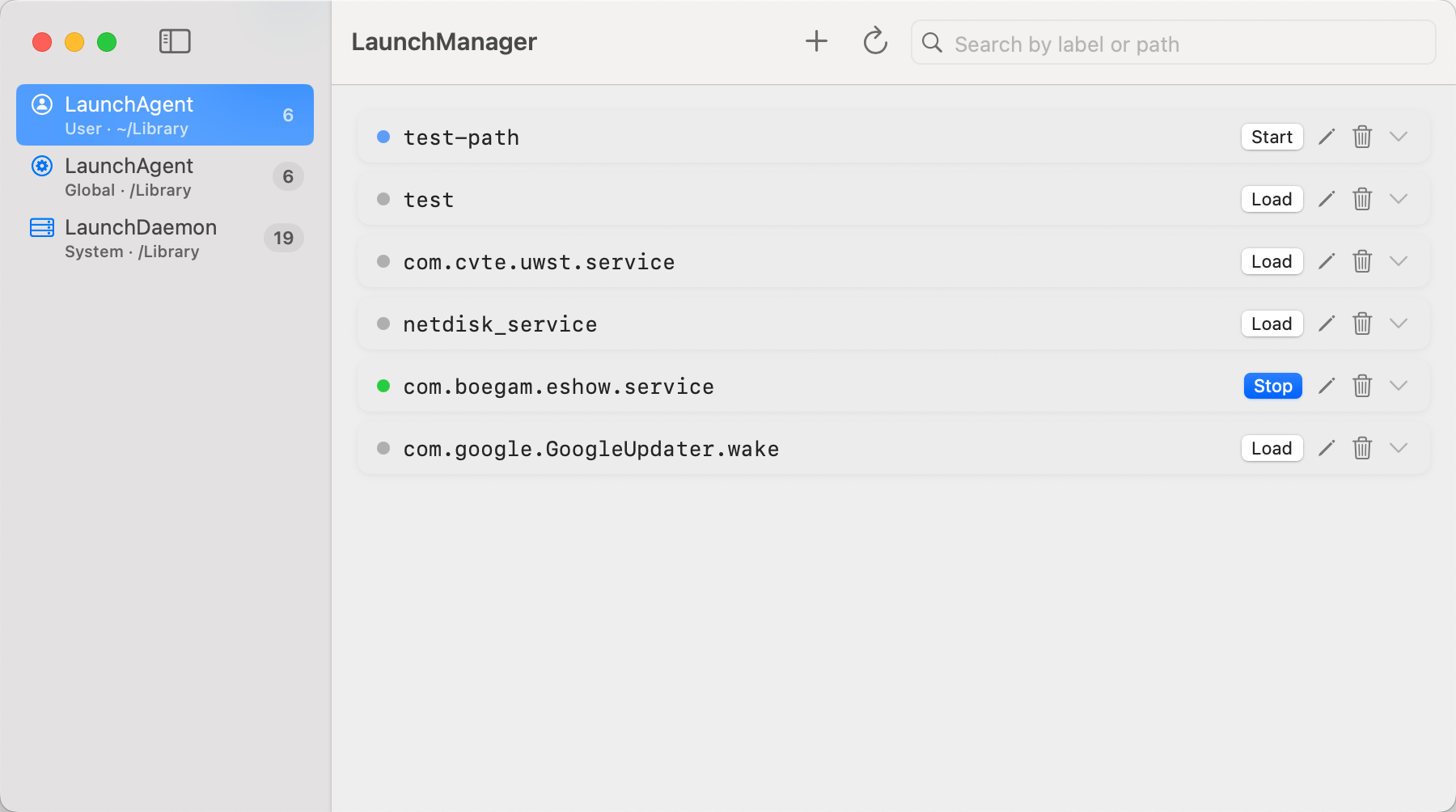Click the netdisk_service label
This screenshot has height=812, width=1456.
pyautogui.click(x=500, y=324)
